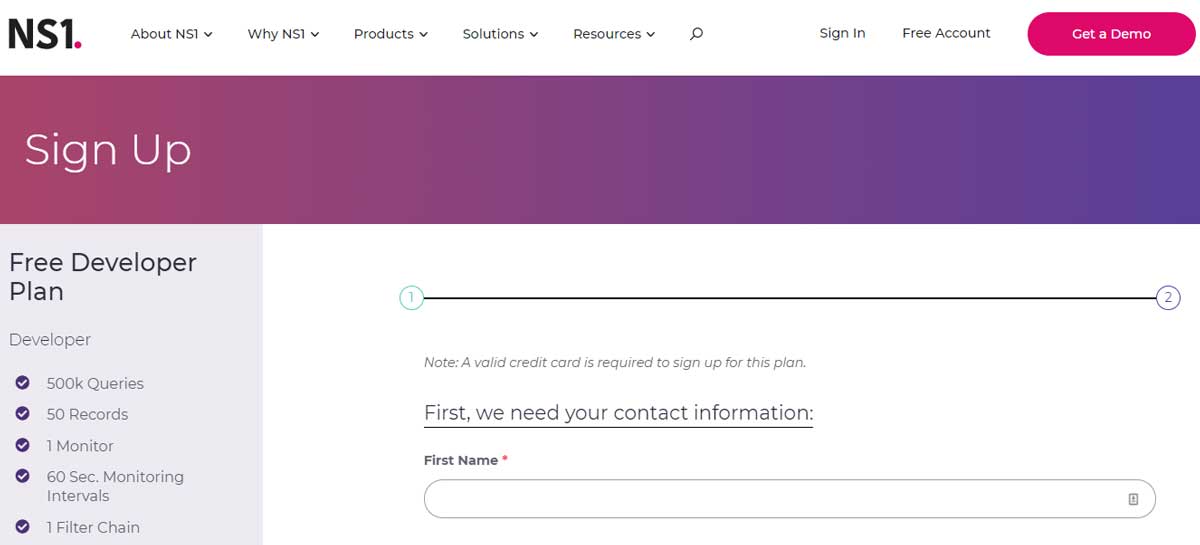The image size is (1200, 545).
Task: Click the checkmark icon beside 500k Queries
Action: point(22,382)
